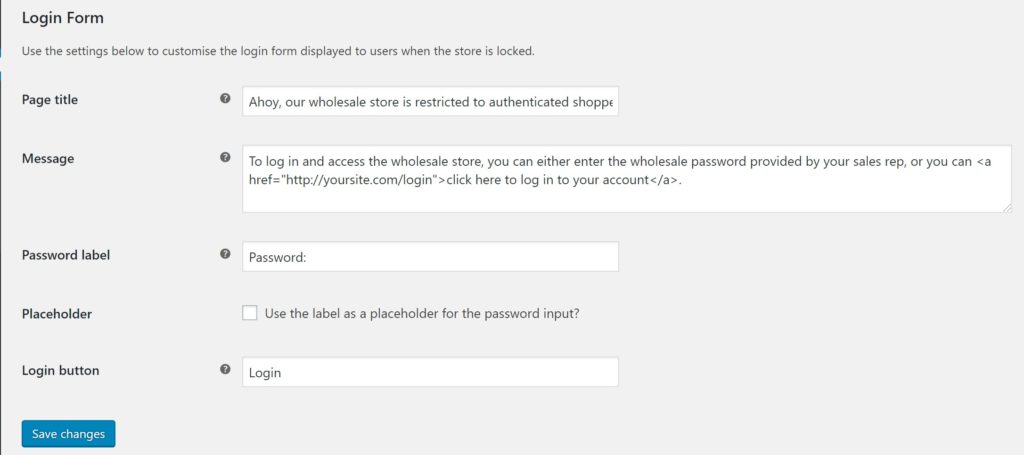The height and width of the screenshot is (455, 1024).
Task: Click the 'Use the label as a placeholder' text
Action: click(422, 313)
